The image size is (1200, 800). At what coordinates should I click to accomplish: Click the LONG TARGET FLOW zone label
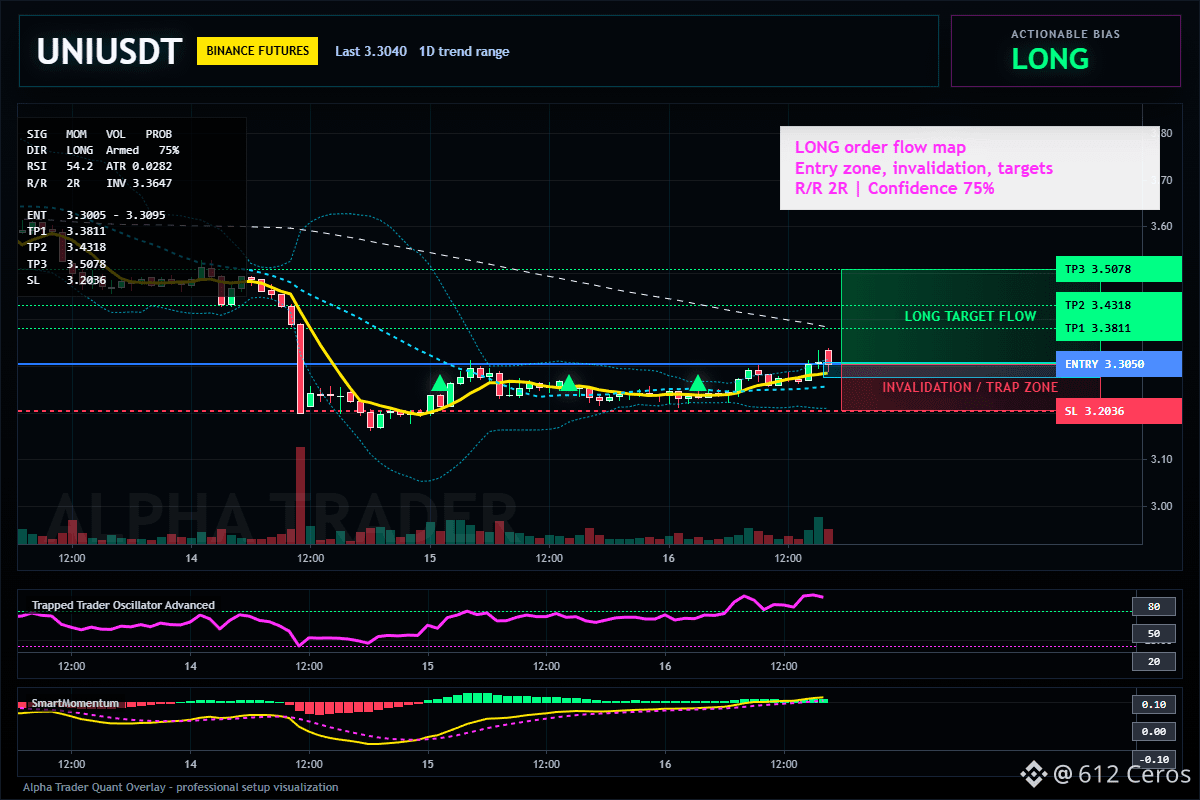coord(970,316)
